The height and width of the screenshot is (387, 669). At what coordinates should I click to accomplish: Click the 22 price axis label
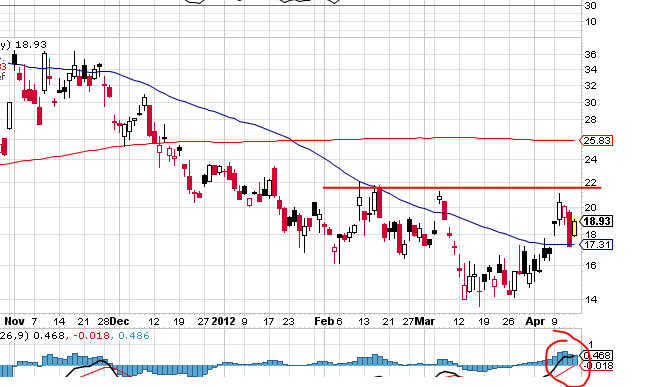590,183
